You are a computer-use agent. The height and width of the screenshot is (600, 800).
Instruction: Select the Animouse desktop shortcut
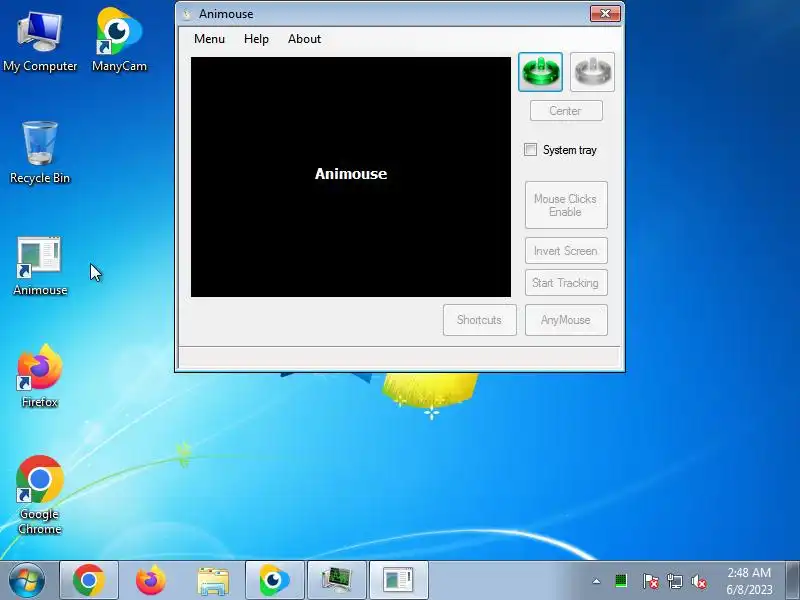tap(40, 266)
